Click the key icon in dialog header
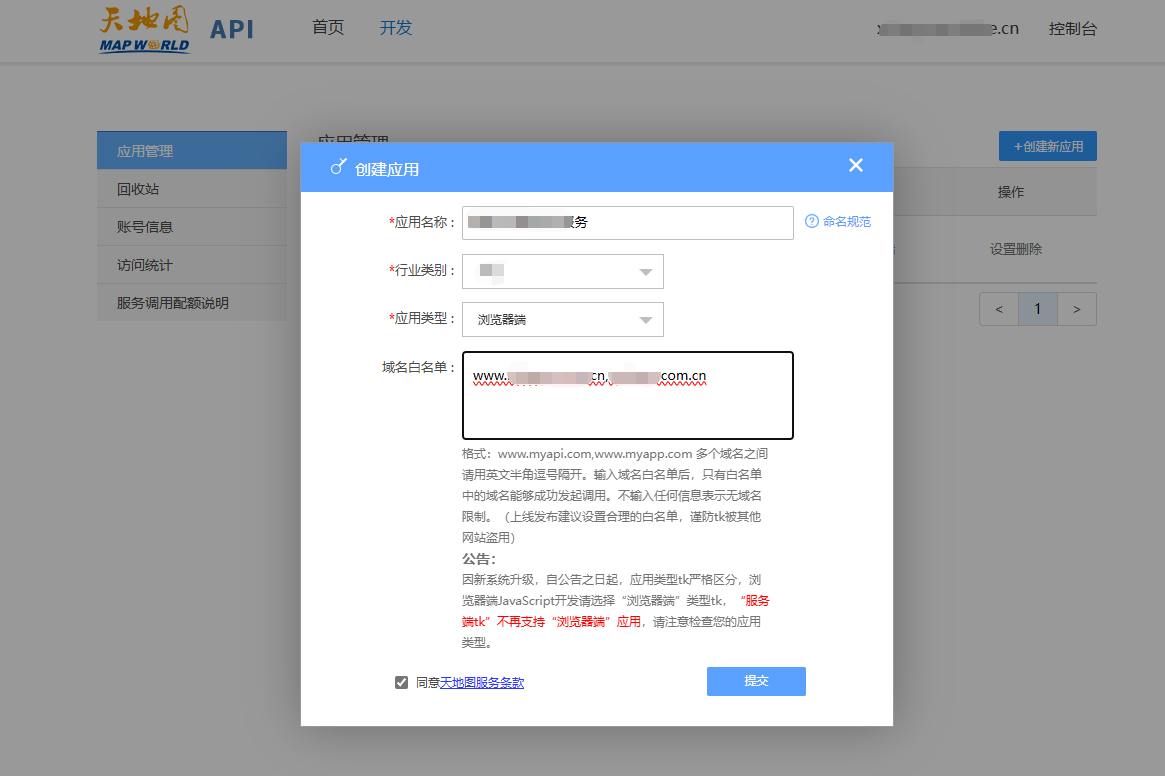 click(338, 167)
